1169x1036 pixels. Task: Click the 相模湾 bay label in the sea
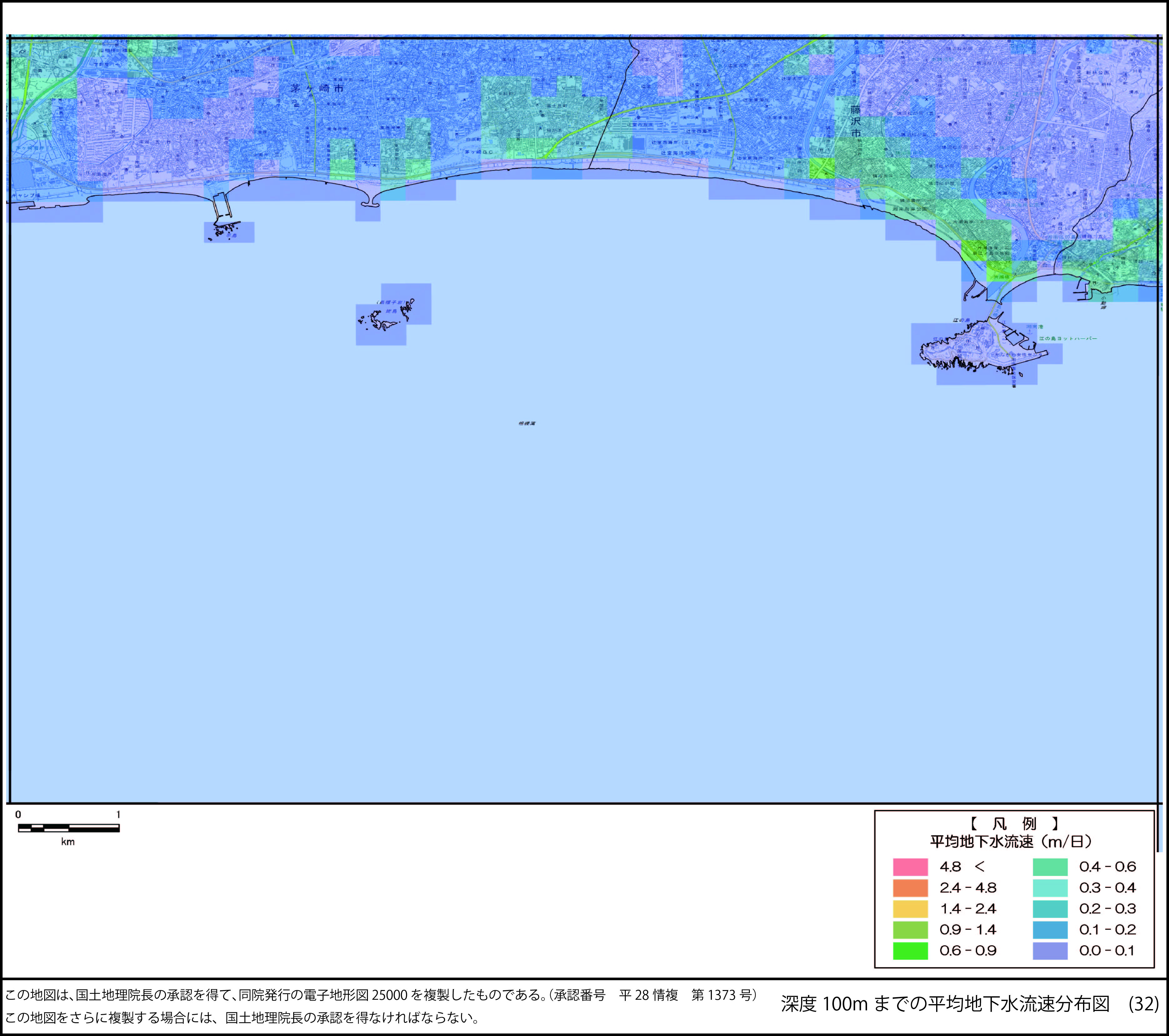click(x=527, y=423)
